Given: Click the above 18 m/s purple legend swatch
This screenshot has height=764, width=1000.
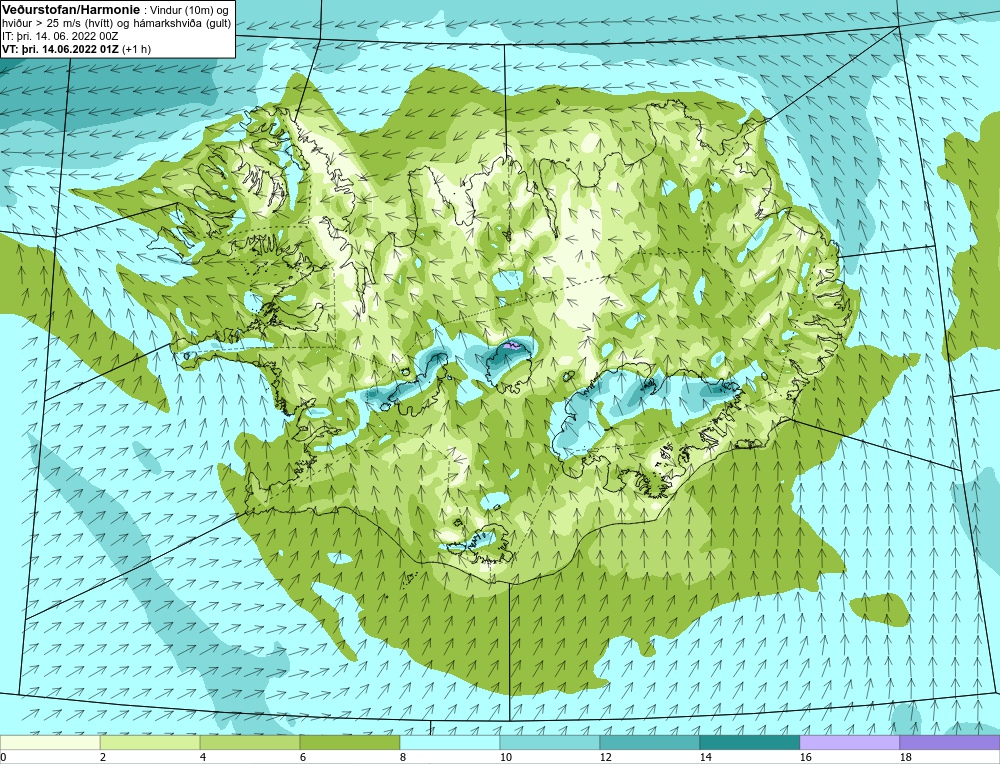Looking at the screenshot, I should (950, 742).
